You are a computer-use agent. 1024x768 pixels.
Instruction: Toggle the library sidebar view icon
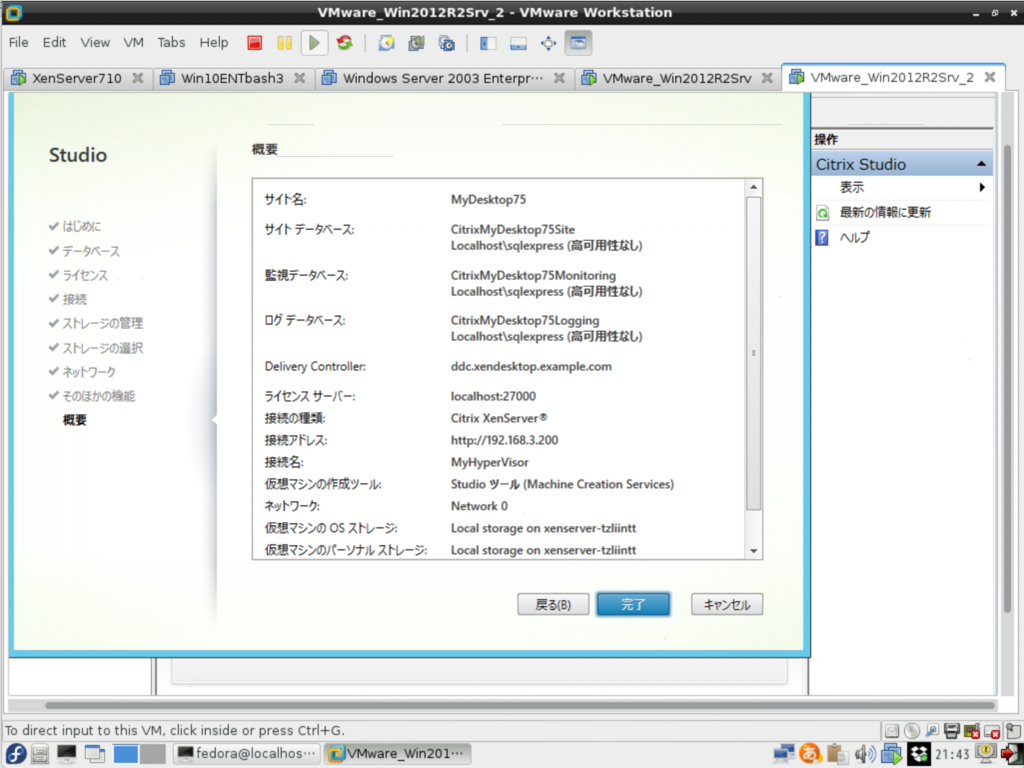pyautogui.click(x=488, y=43)
